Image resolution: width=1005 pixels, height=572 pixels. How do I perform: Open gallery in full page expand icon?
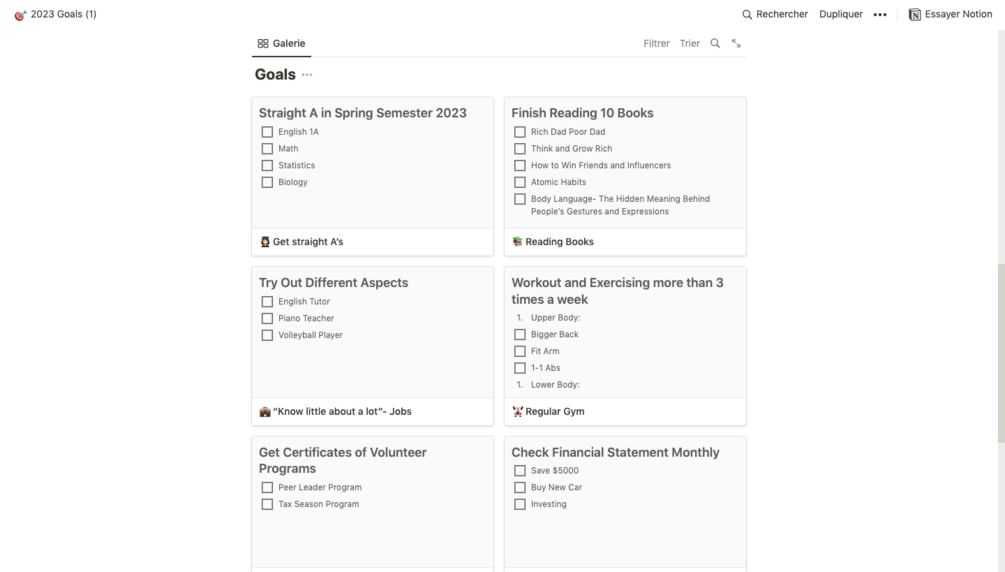click(736, 43)
